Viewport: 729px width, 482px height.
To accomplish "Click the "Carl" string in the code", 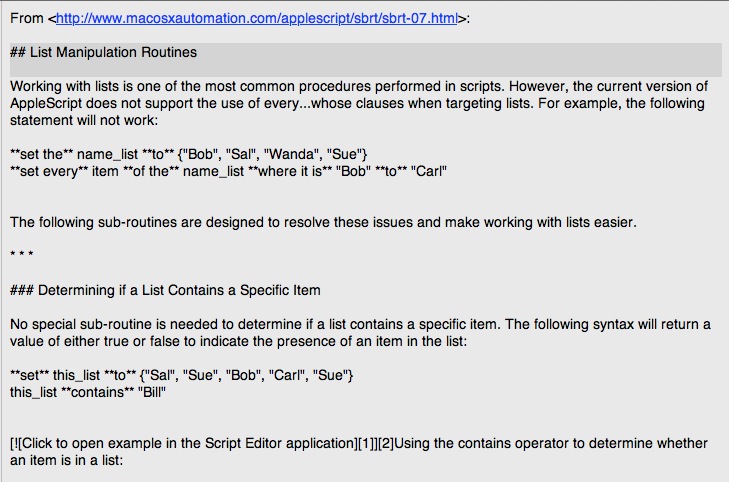I will coord(429,172).
